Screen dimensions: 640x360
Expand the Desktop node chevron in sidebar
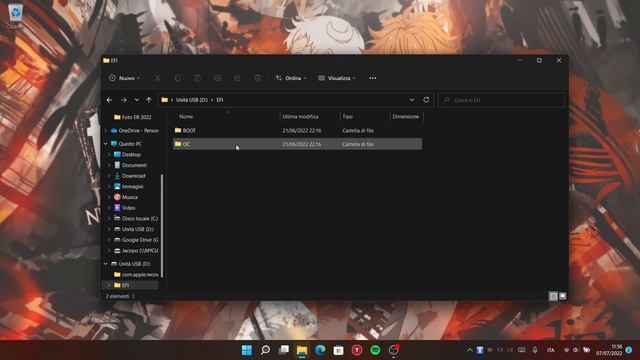click(109, 155)
